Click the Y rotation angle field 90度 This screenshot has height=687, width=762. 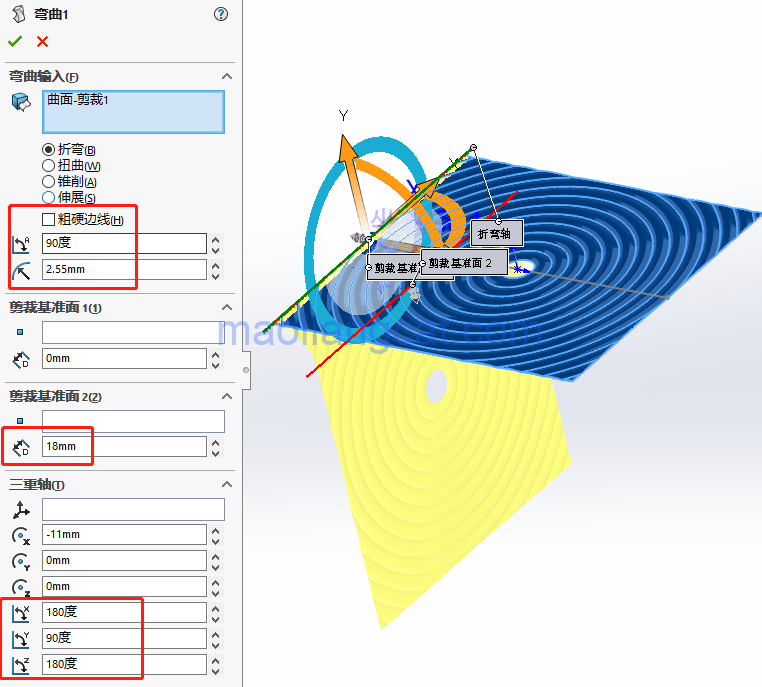(x=124, y=638)
